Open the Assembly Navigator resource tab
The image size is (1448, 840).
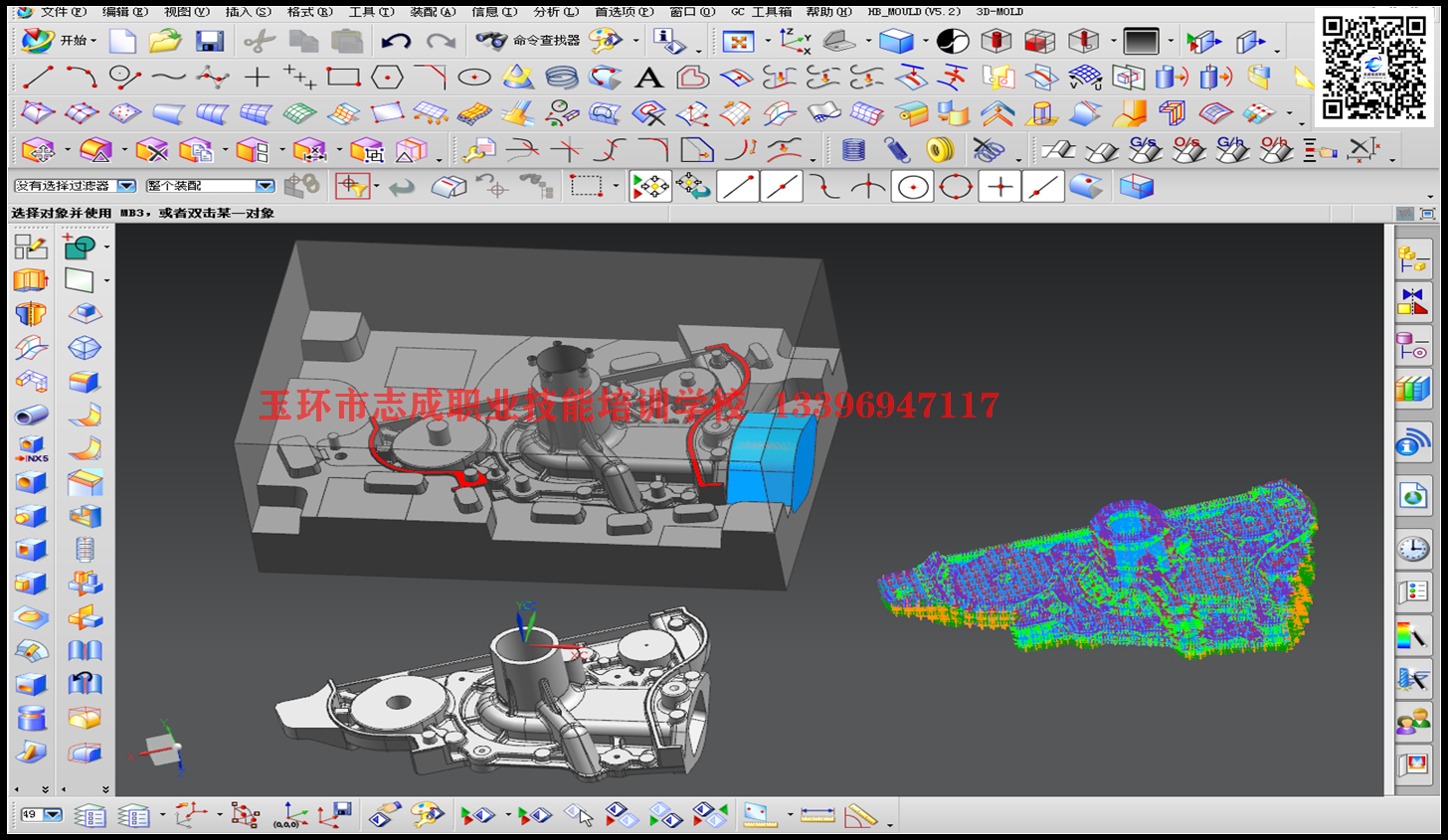1413,258
